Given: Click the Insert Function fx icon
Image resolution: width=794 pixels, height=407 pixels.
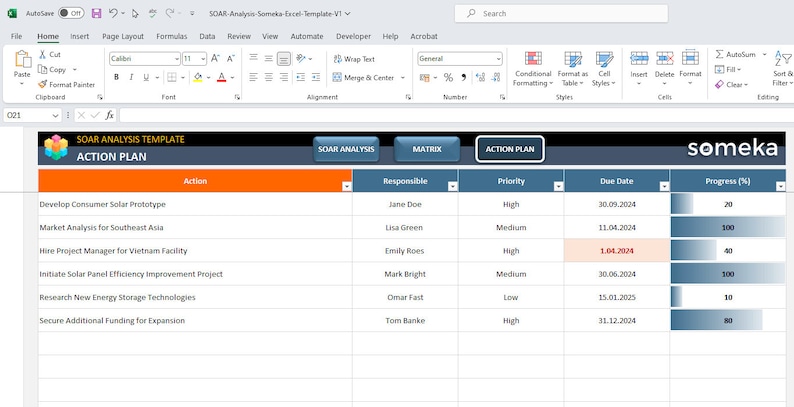Looking at the screenshot, I should 109,115.
